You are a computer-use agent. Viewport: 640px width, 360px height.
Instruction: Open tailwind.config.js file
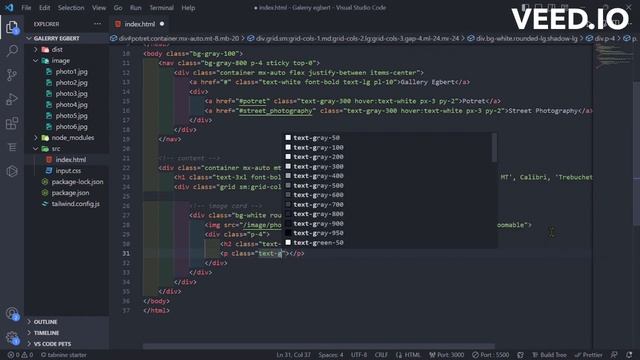[x=76, y=204]
